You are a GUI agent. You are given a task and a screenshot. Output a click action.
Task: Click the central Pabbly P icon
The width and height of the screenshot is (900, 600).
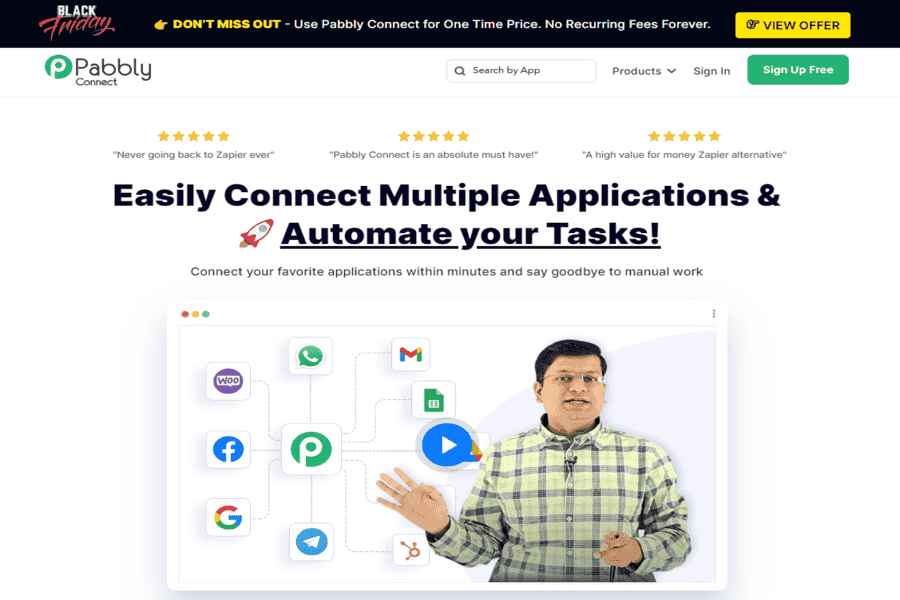click(x=311, y=449)
